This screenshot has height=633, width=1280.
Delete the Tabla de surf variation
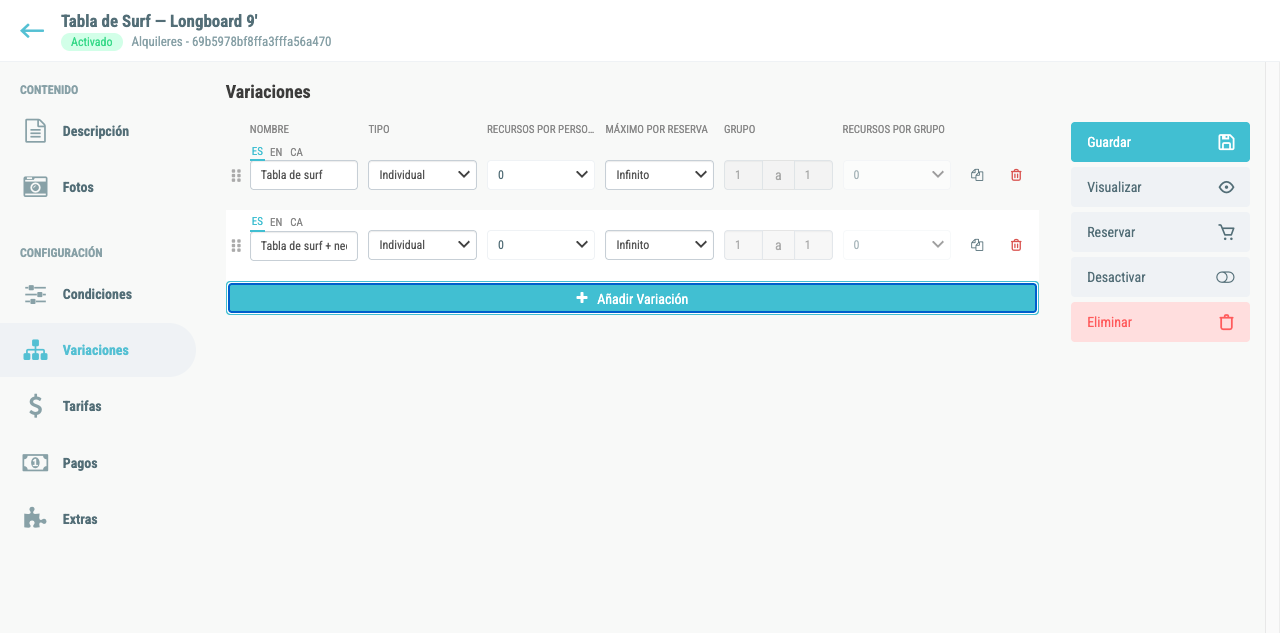[x=1016, y=175]
